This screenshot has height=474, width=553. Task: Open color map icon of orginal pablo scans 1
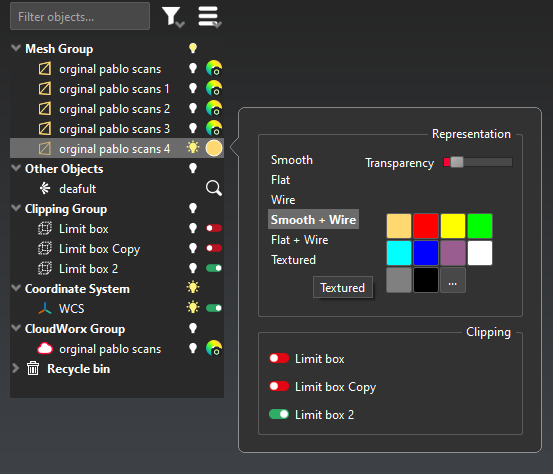pyautogui.click(x=214, y=88)
